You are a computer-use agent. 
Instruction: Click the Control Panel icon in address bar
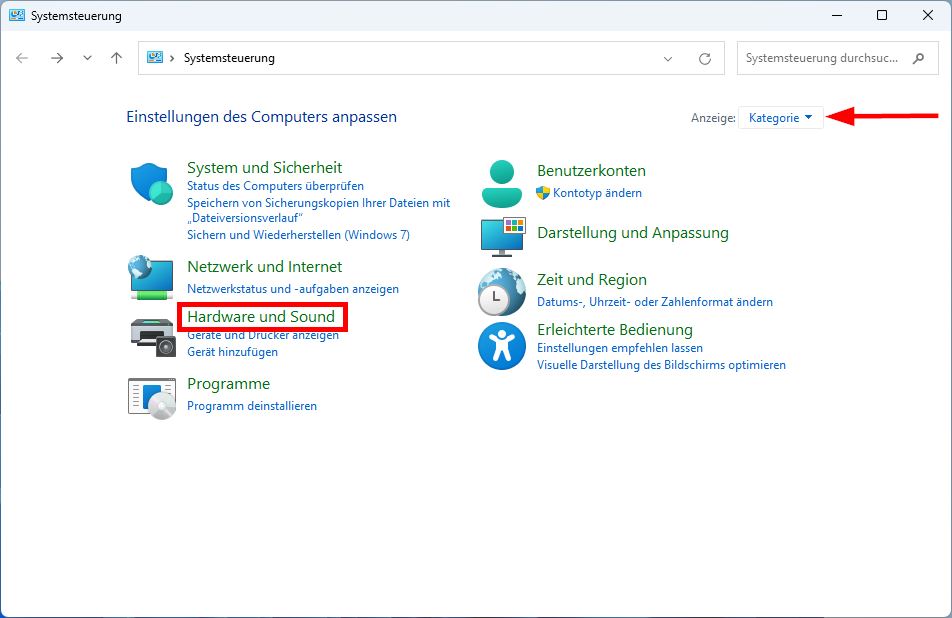155,58
